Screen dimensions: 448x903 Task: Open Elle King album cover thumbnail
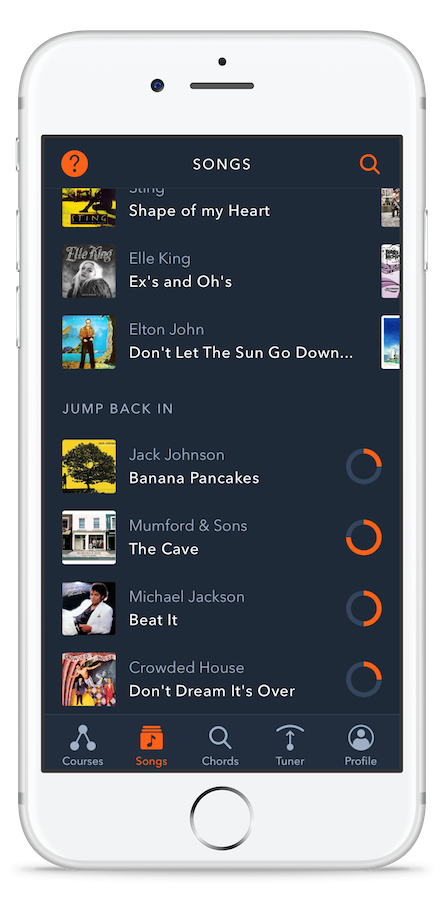(89, 271)
